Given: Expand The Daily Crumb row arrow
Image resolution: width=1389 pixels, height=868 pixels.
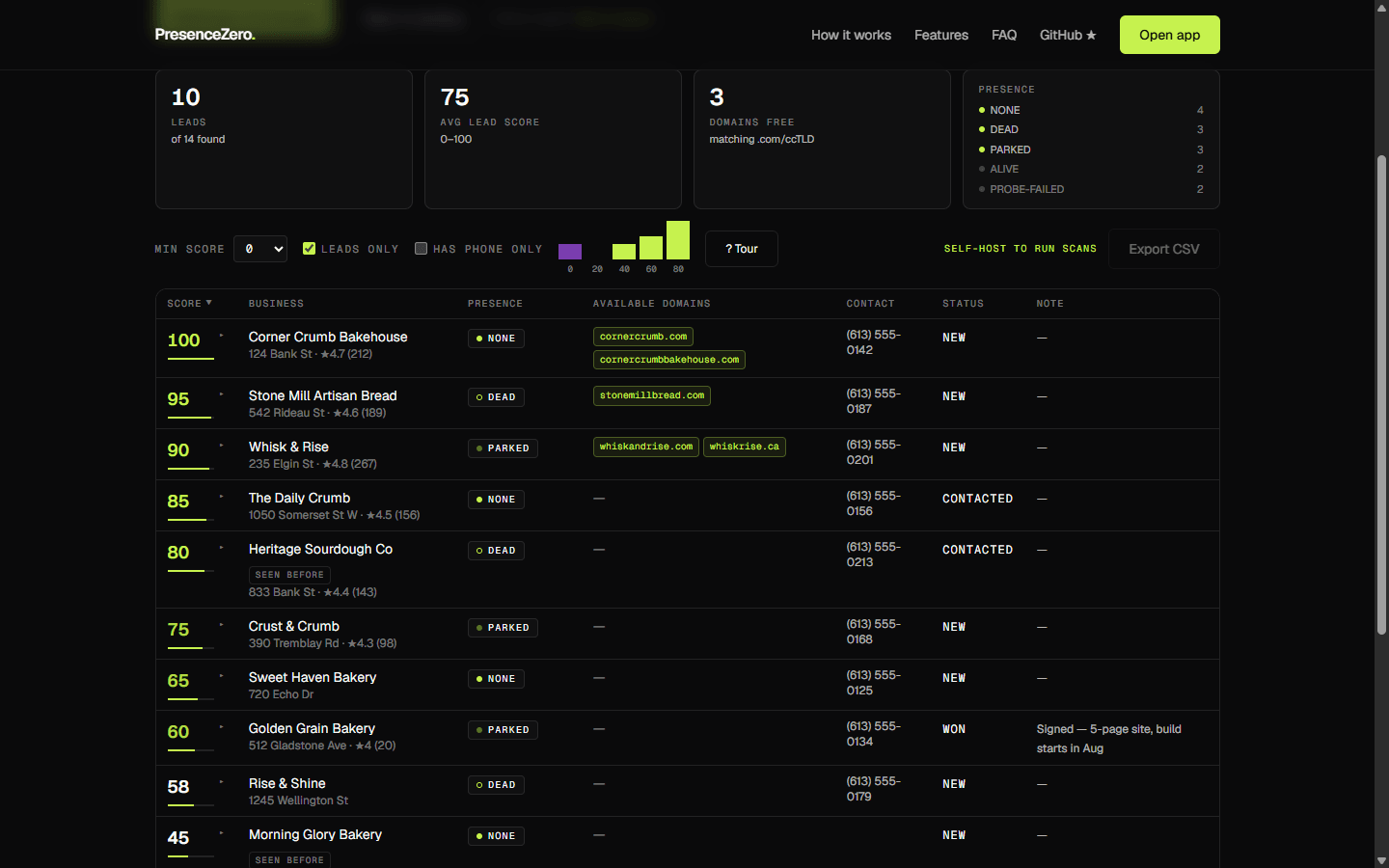Looking at the screenshot, I should [x=221, y=497].
